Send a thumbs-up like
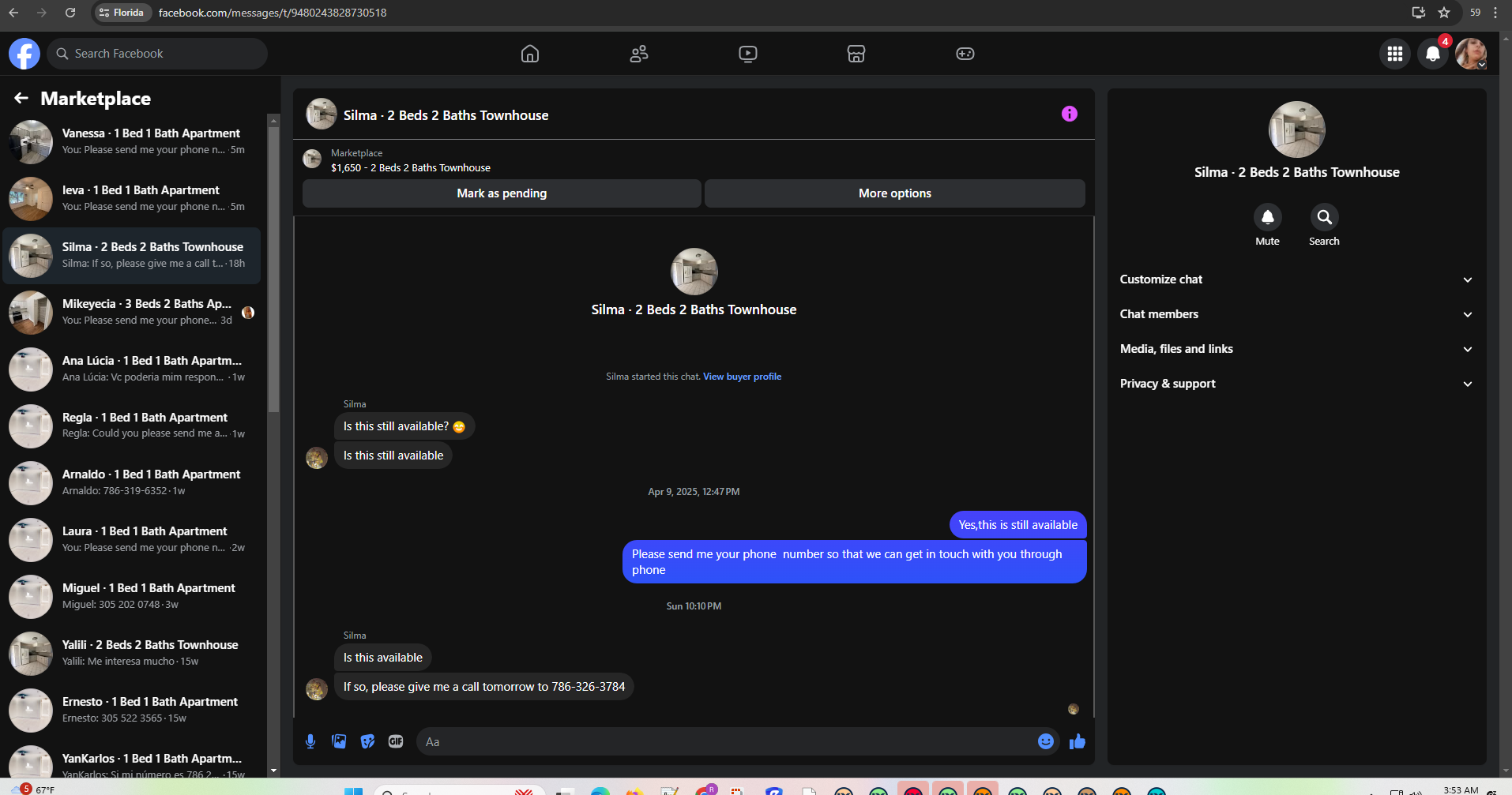Screen dimensions: 1512x795 point(1078,741)
